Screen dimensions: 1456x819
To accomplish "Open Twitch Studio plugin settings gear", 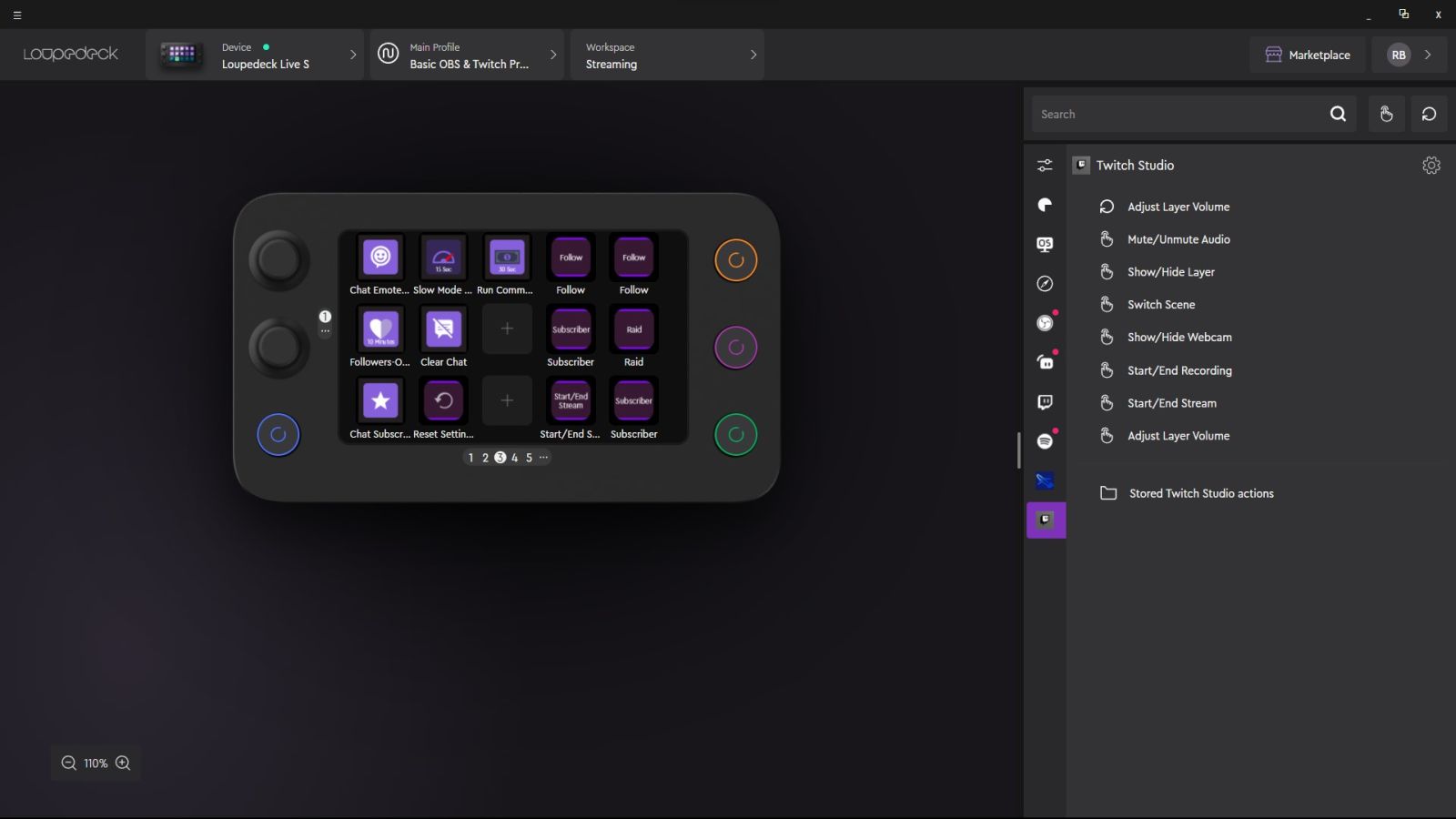I will point(1431,166).
